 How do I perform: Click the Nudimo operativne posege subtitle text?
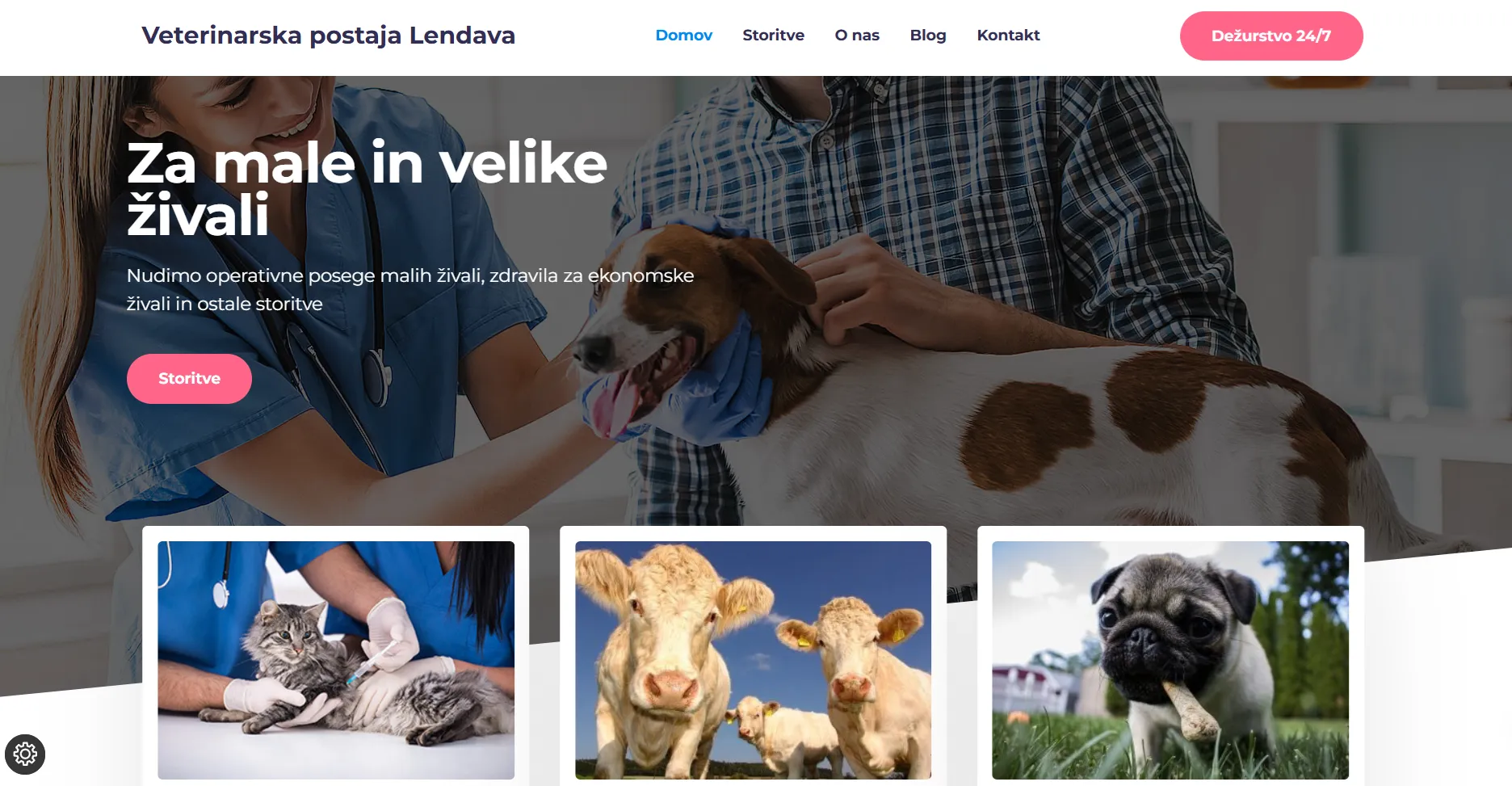click(x=410, y=289)
